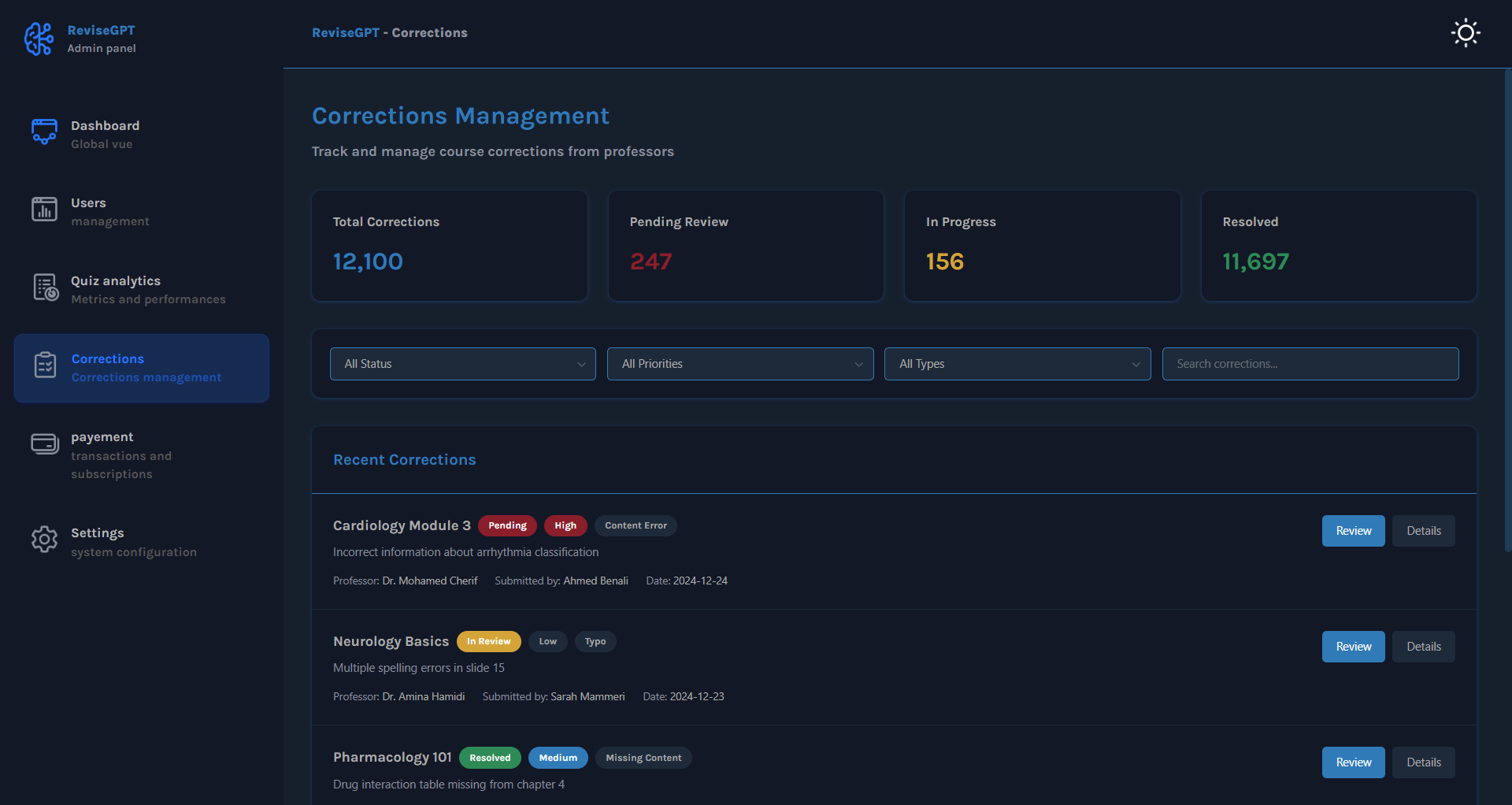This screenshot has width=1512, height=805.
Task: Click the Low priority badge
Action: tap(548, 641)
